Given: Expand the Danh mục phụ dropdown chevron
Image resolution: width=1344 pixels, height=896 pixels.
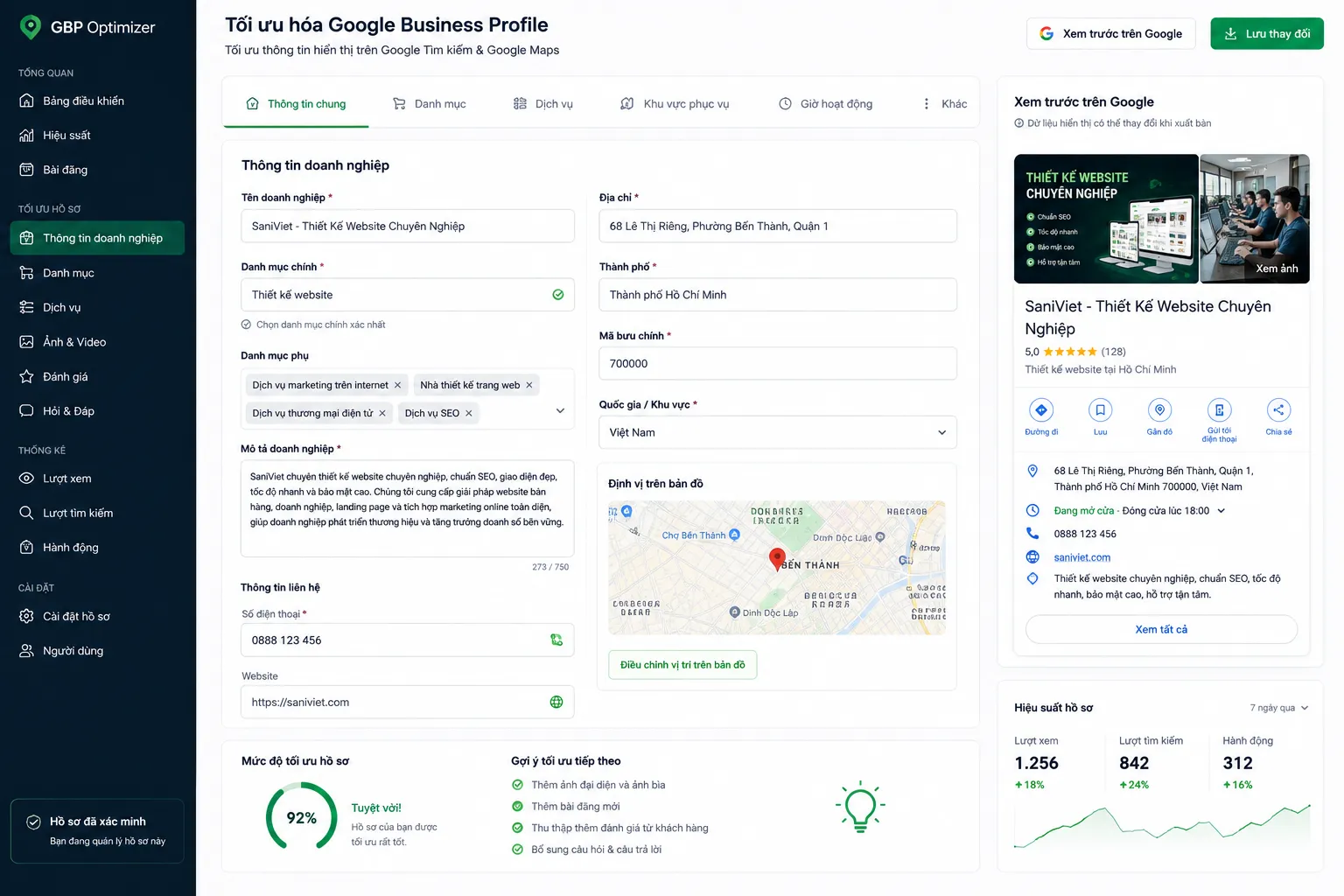Looking at the screenshot, I should [560, 410].
